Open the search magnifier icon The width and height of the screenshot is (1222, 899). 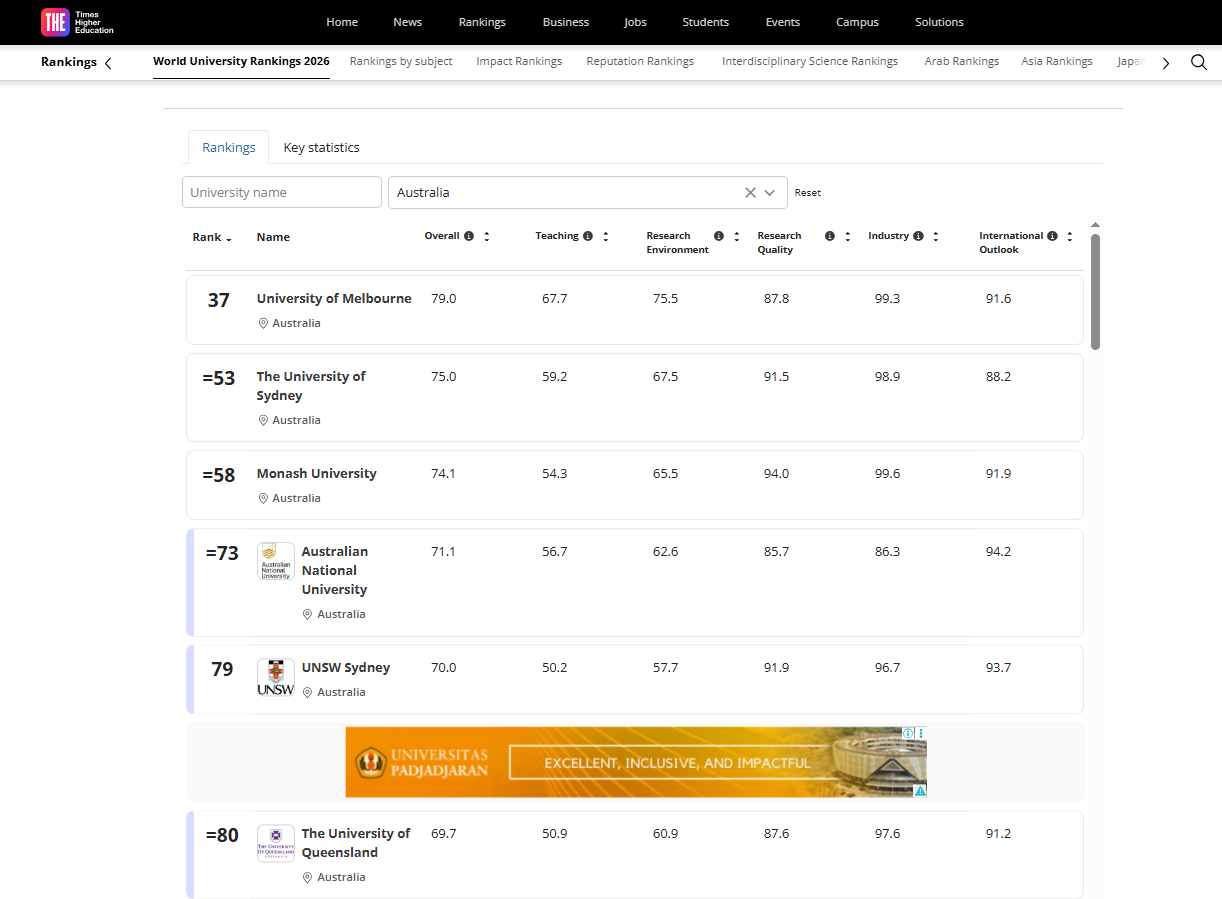point(1198,62)
